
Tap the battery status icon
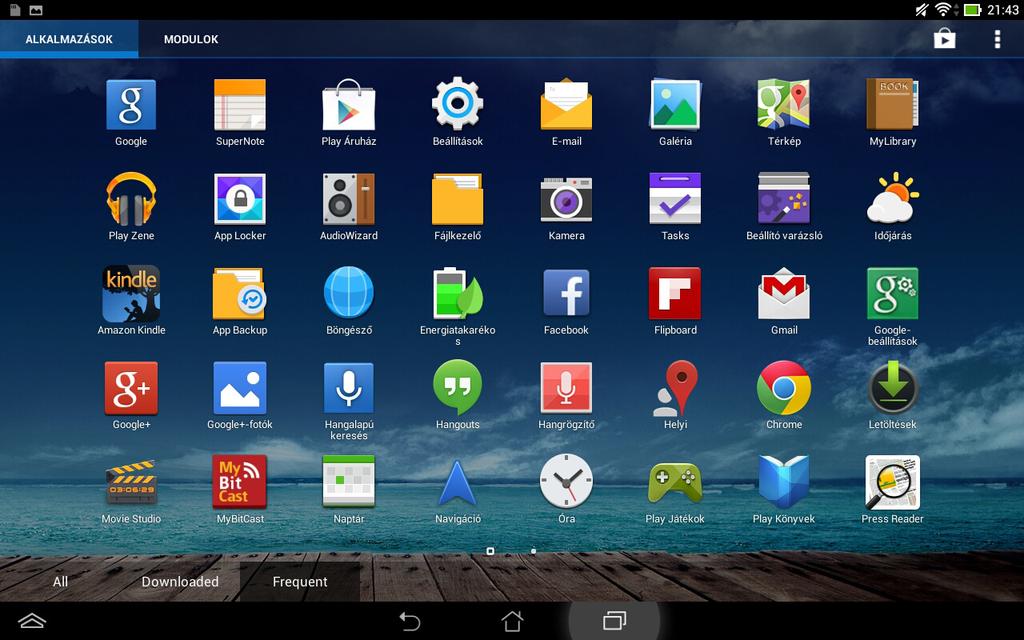click(x=973, y=10)
